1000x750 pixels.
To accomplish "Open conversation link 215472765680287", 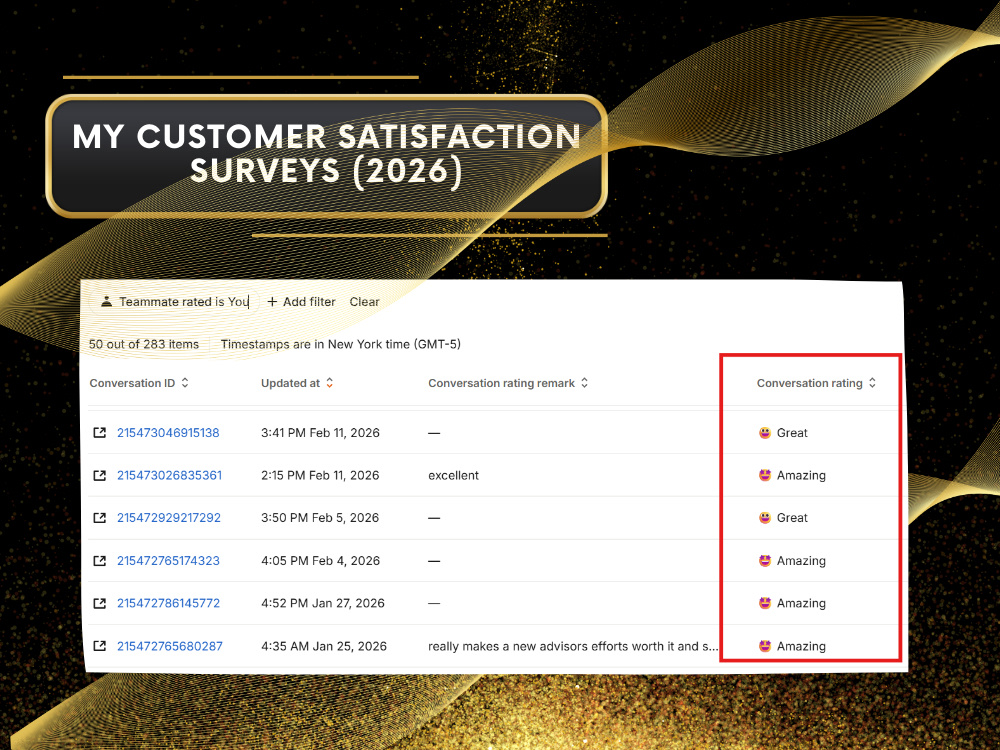I will tap(170, 646).
